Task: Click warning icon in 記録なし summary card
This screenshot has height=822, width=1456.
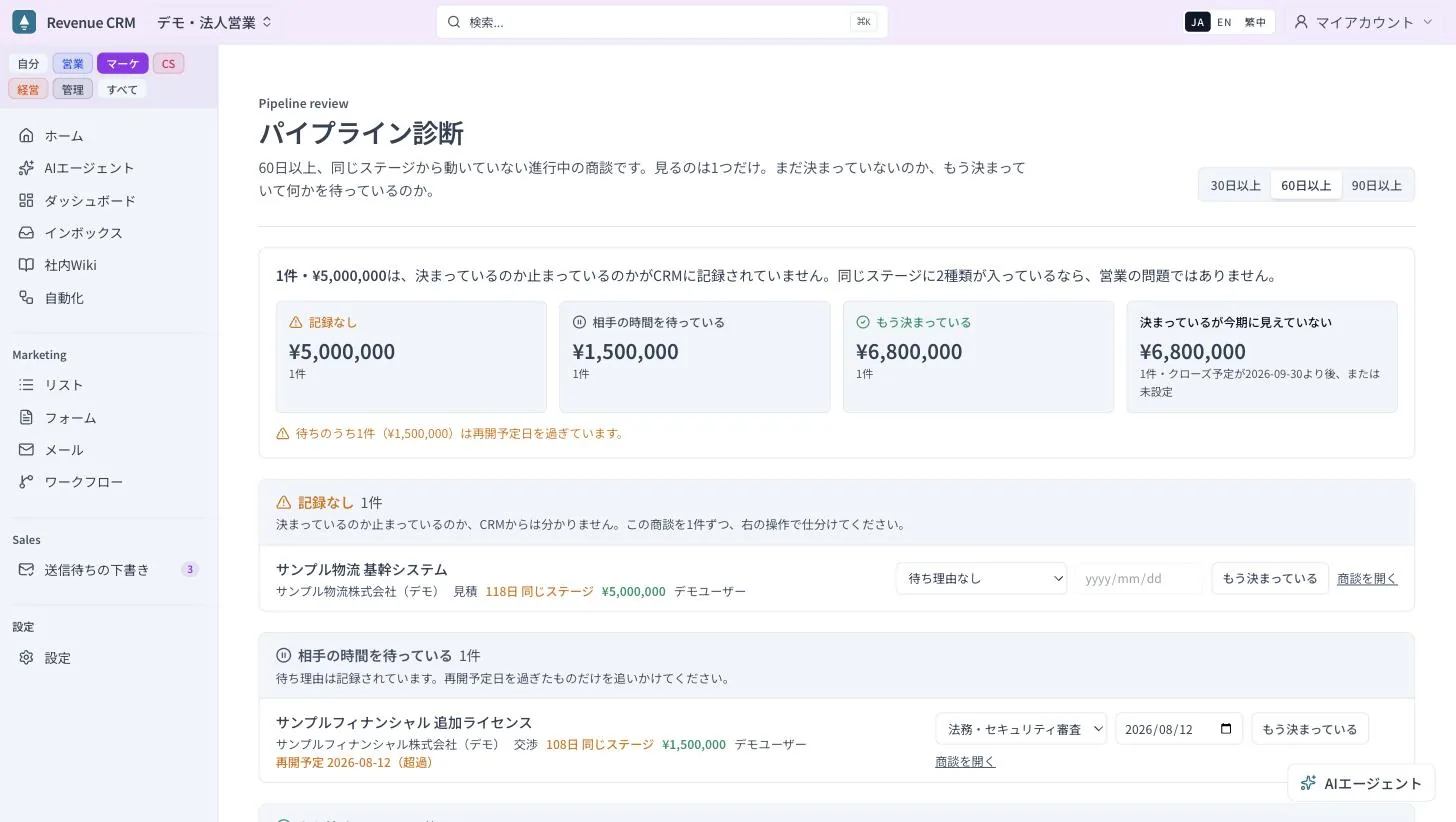Action: point(296,322)
